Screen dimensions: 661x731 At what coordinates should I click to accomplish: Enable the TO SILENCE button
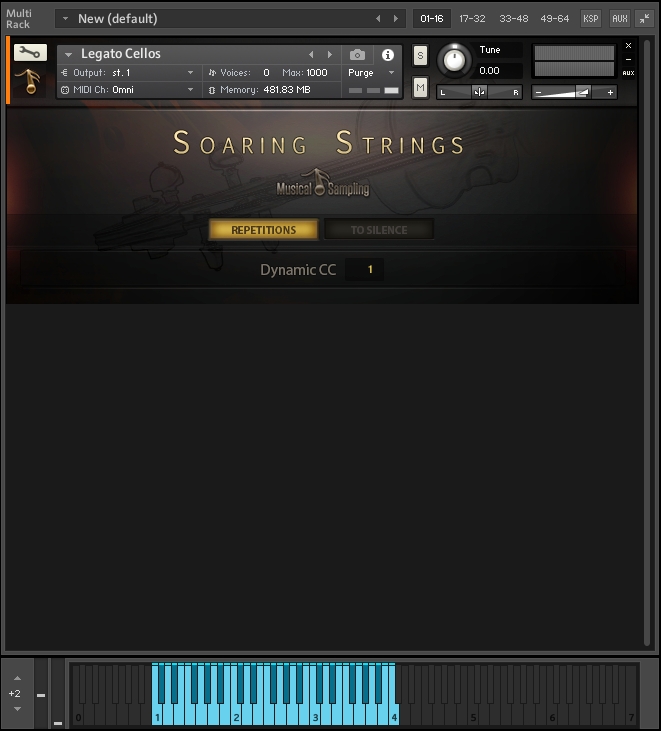pos(379,230)
